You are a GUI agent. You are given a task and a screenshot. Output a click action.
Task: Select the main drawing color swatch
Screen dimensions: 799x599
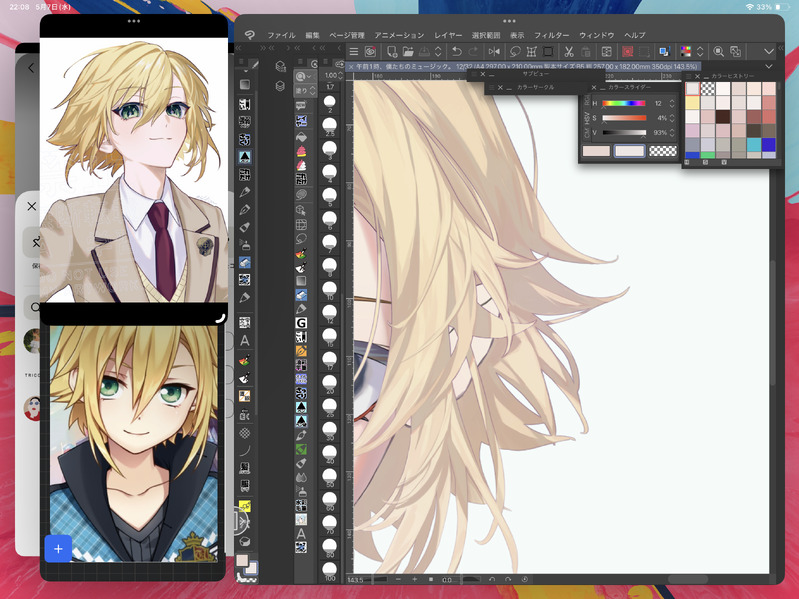242,561
